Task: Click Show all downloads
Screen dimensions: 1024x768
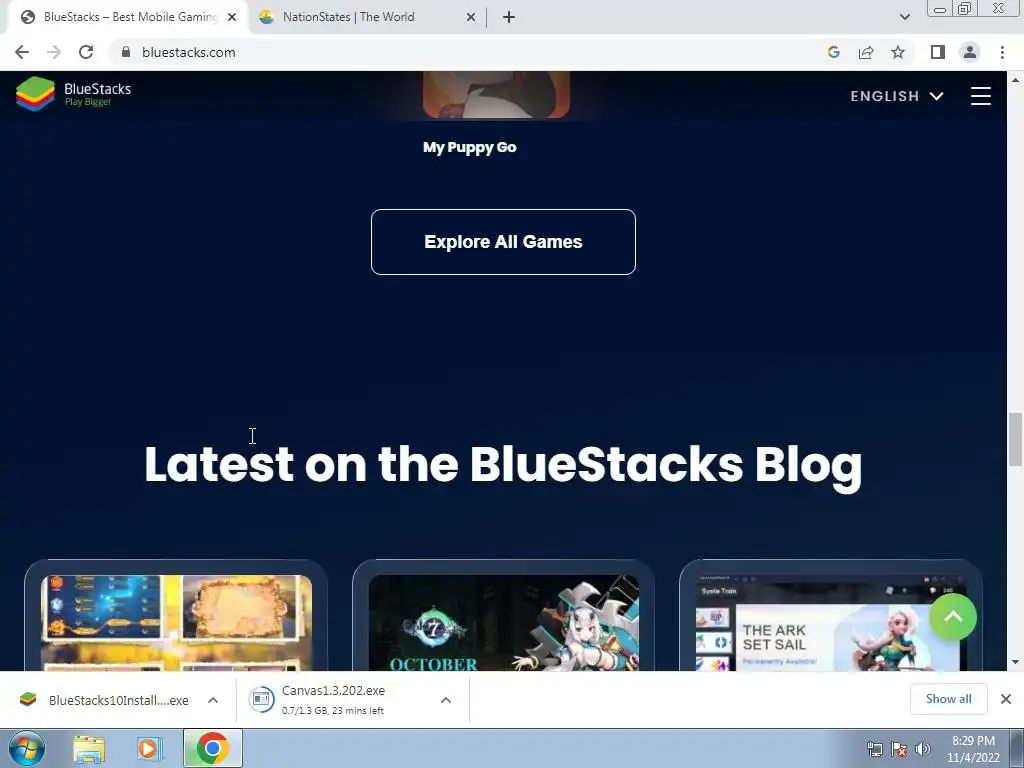Action: coord(948,699)
